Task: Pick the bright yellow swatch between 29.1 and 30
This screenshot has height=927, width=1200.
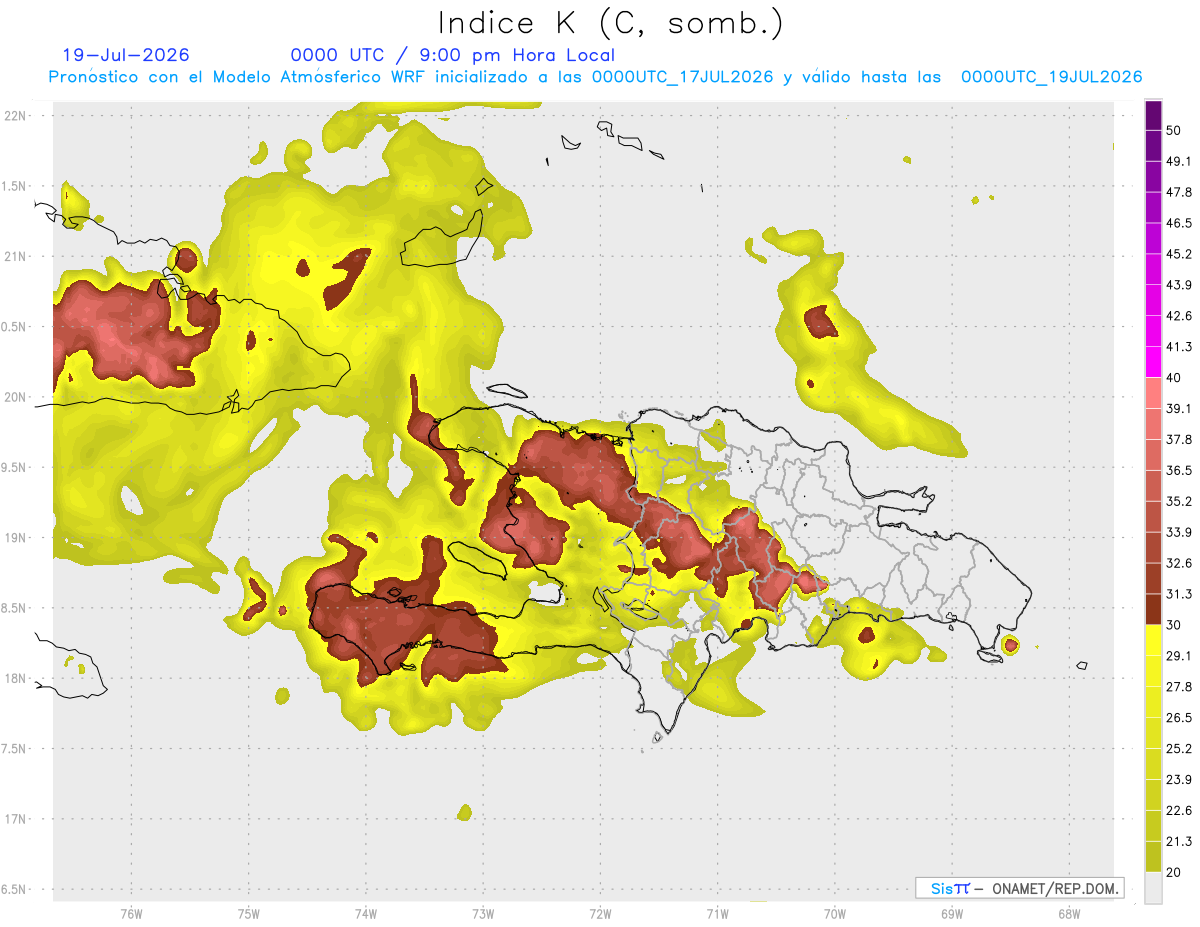Action: (1153, 640)
